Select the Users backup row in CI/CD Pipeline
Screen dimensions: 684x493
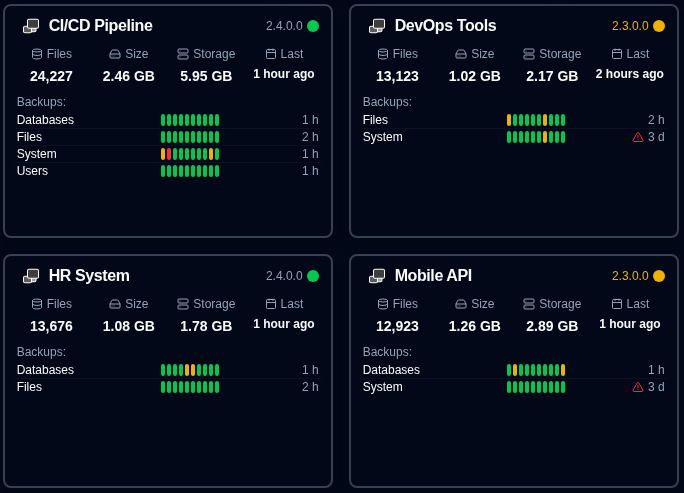point(168,171)
